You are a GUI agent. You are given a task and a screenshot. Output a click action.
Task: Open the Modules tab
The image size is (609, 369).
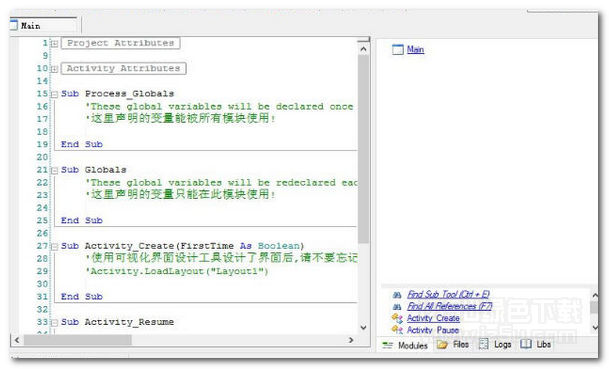[x=405, y=345]
